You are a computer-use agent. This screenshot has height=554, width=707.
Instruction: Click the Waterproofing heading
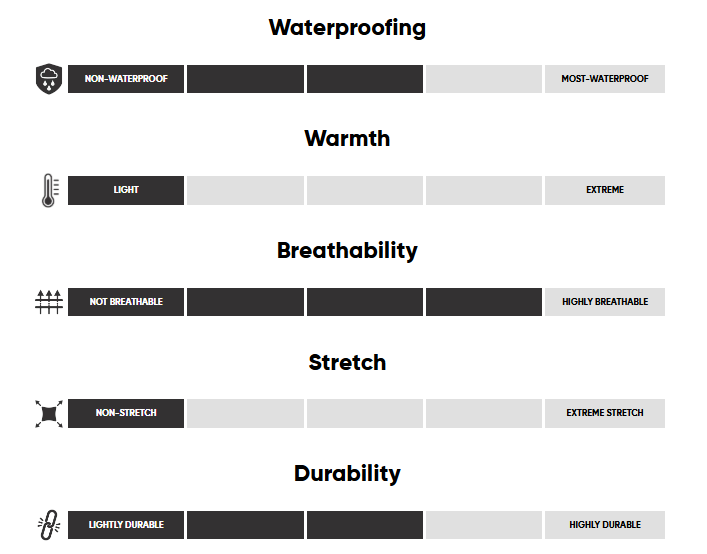(x=347, y=27)
